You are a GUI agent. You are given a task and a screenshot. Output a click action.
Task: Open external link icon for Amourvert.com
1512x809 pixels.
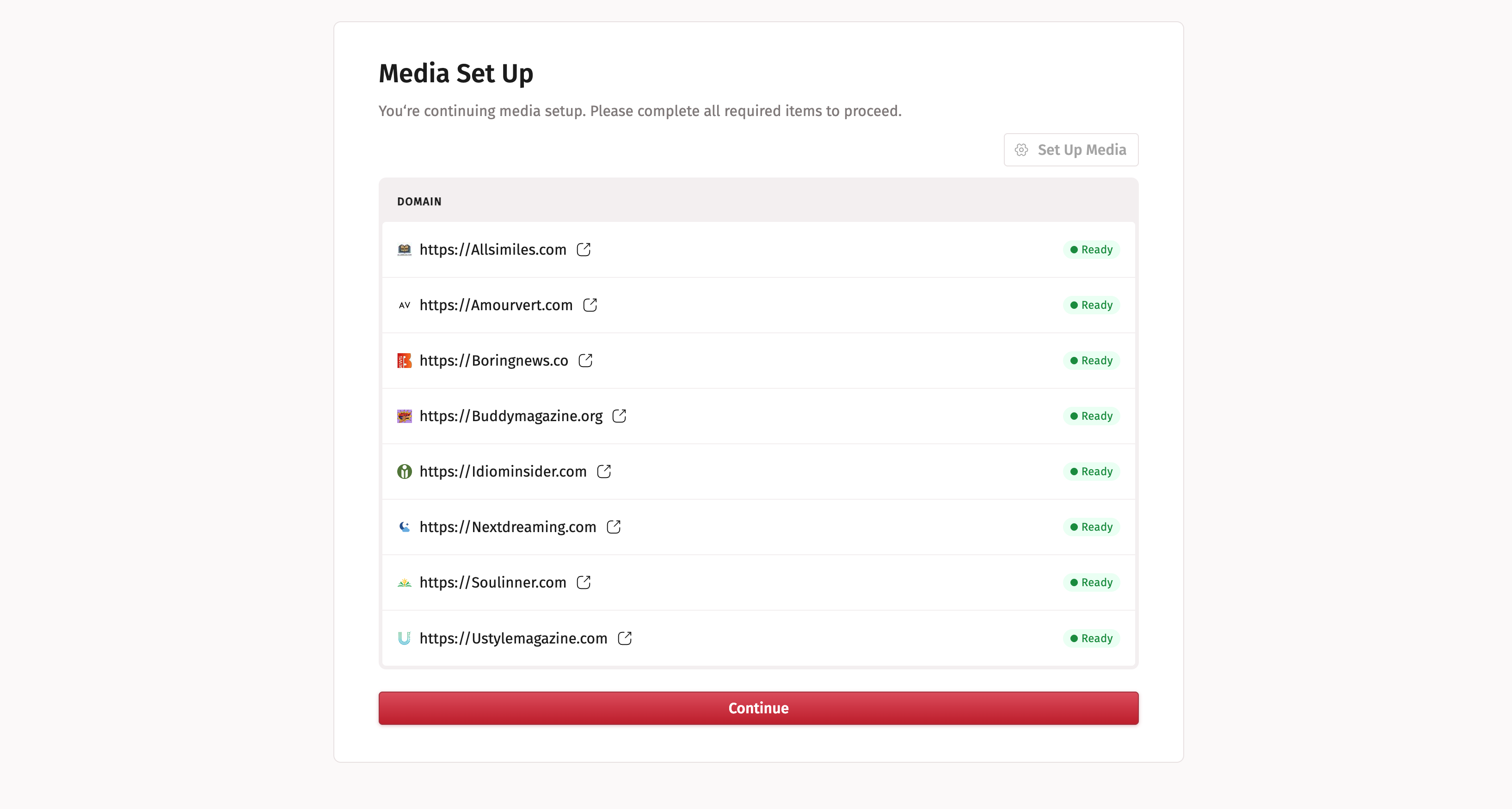(590, 305)
